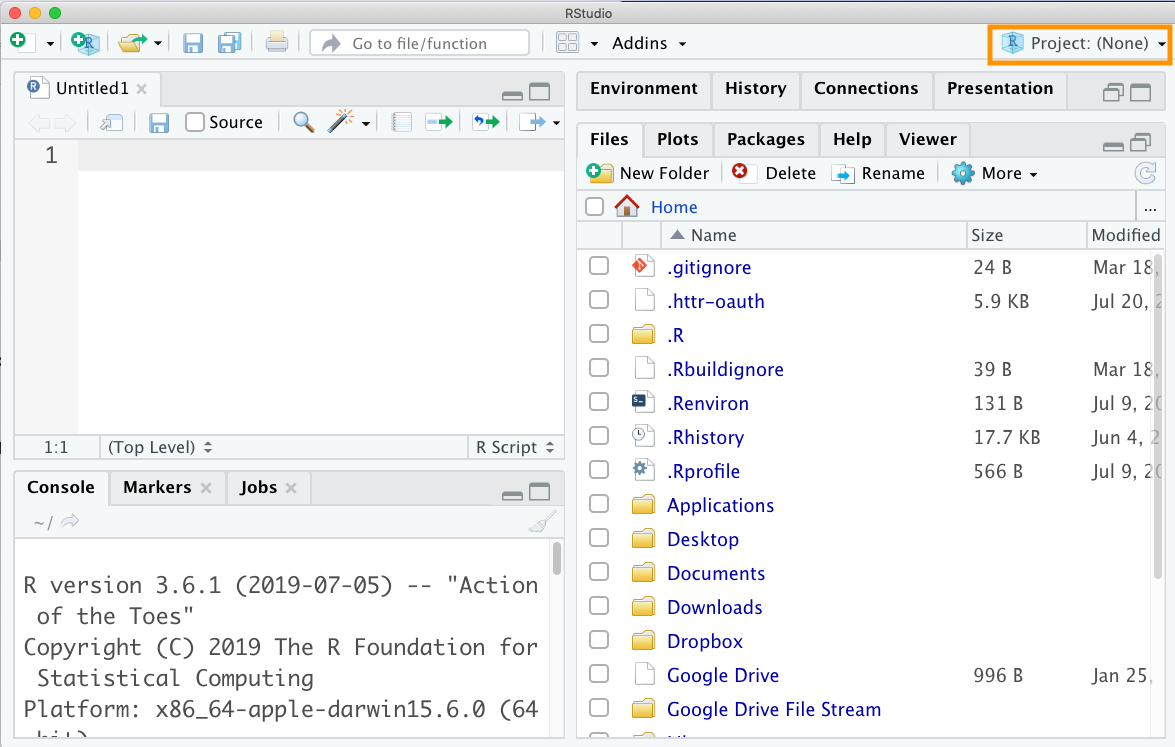This screenshot has width=1175, height=747.
Task: Close the Markers tab
Action: (206, 488)
